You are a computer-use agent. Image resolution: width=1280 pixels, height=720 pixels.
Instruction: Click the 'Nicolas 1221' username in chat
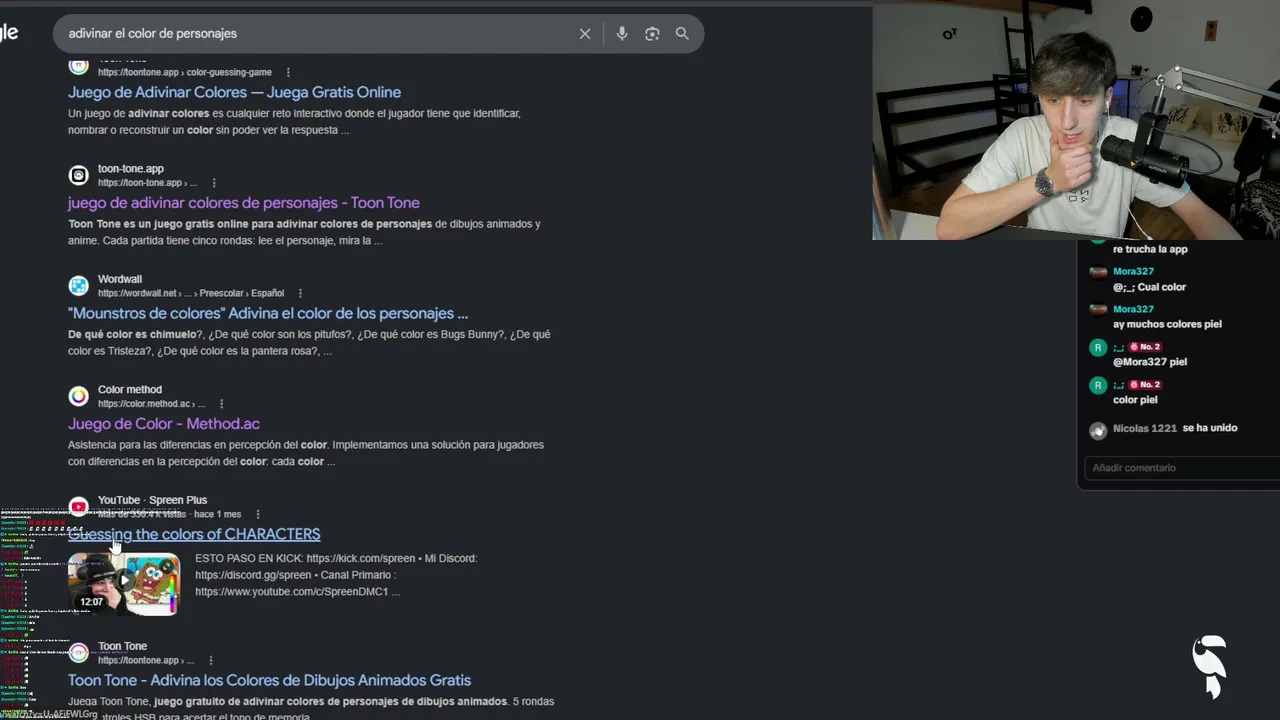tap(1145, 428)
